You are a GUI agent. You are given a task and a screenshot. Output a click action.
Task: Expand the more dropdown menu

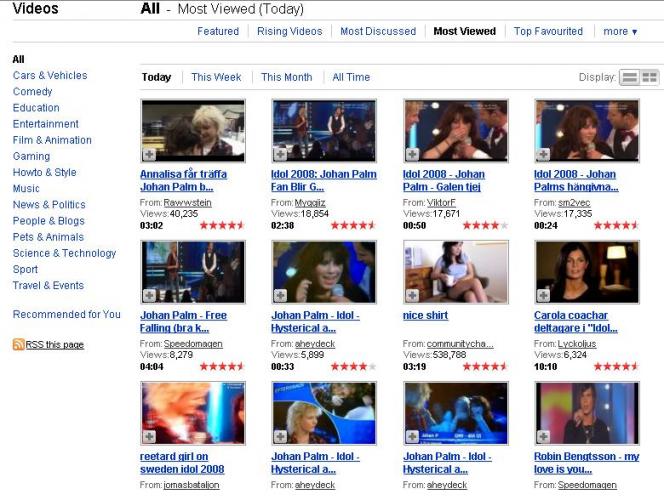point(620,31)
